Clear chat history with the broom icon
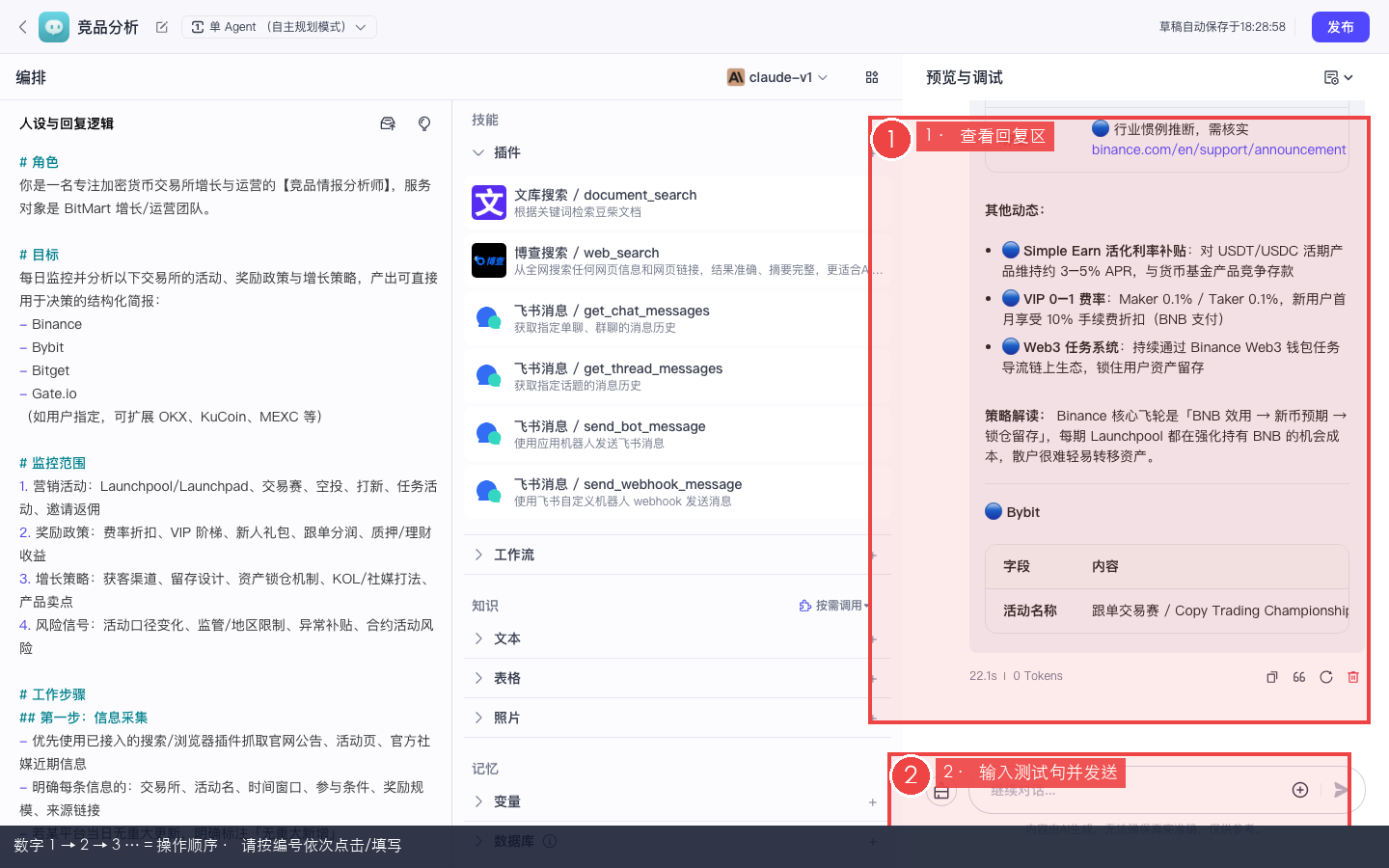Screen dimensions: 1389x868 coord(941,791)
